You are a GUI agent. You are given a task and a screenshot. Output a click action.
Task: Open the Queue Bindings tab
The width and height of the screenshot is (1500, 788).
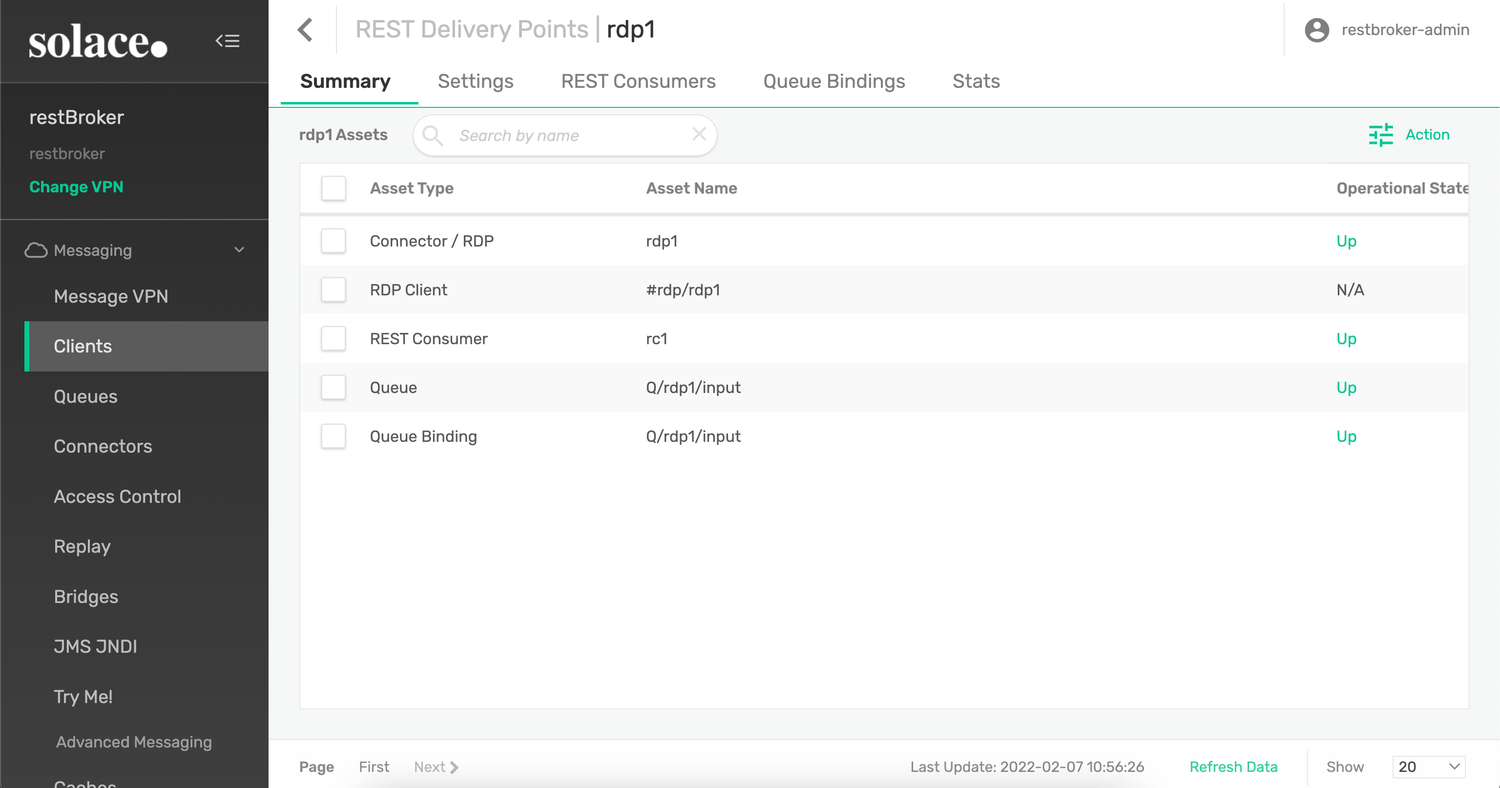coord(834,82)
